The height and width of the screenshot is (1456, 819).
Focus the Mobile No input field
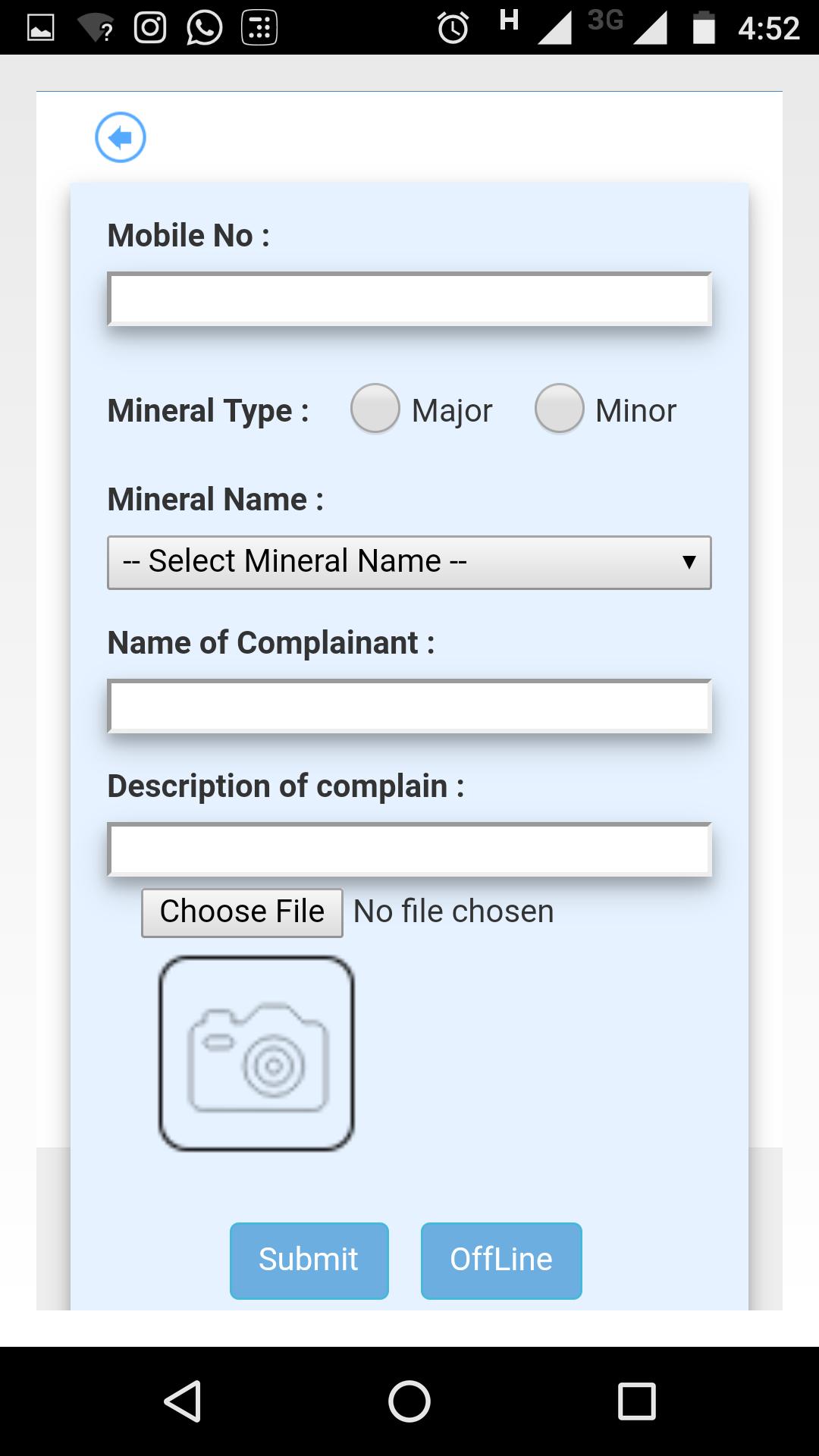point(409,300)
